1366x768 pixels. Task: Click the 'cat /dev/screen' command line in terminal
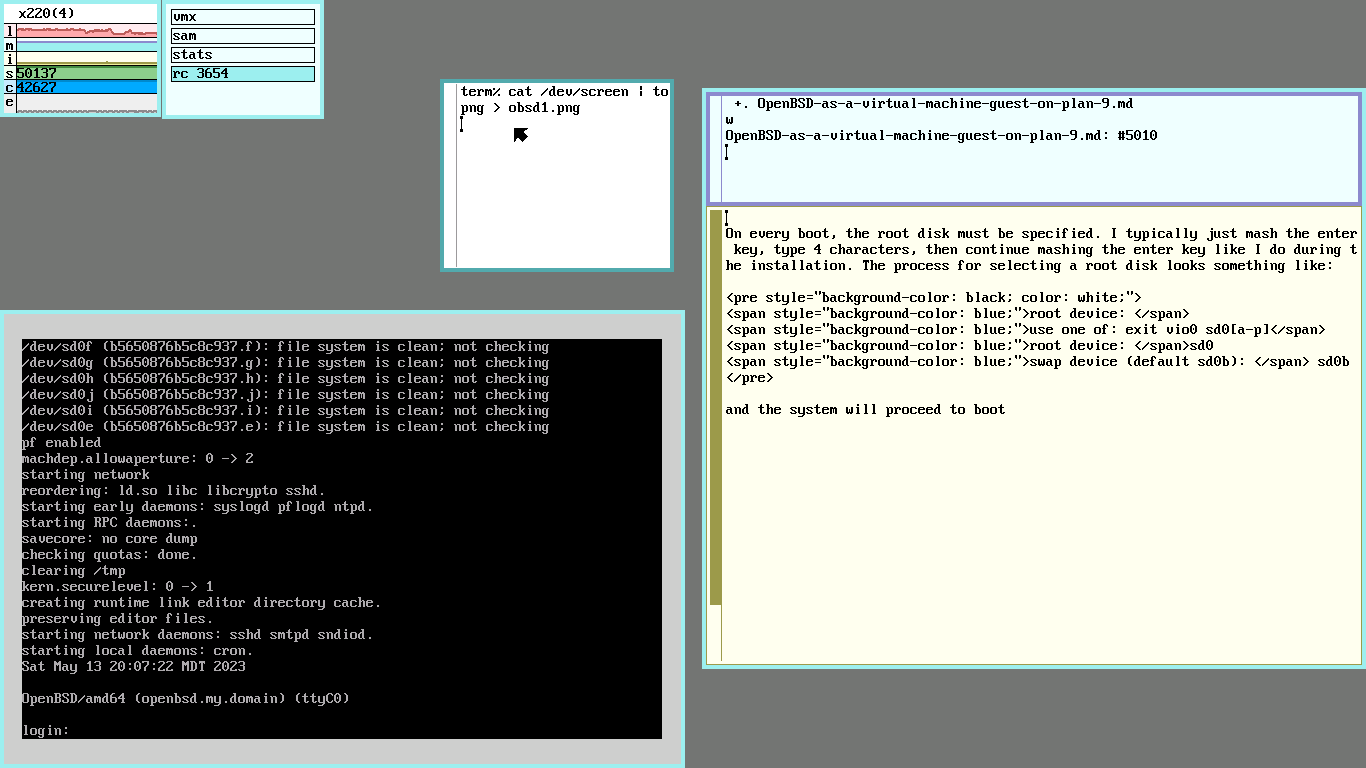coord(565,92)
